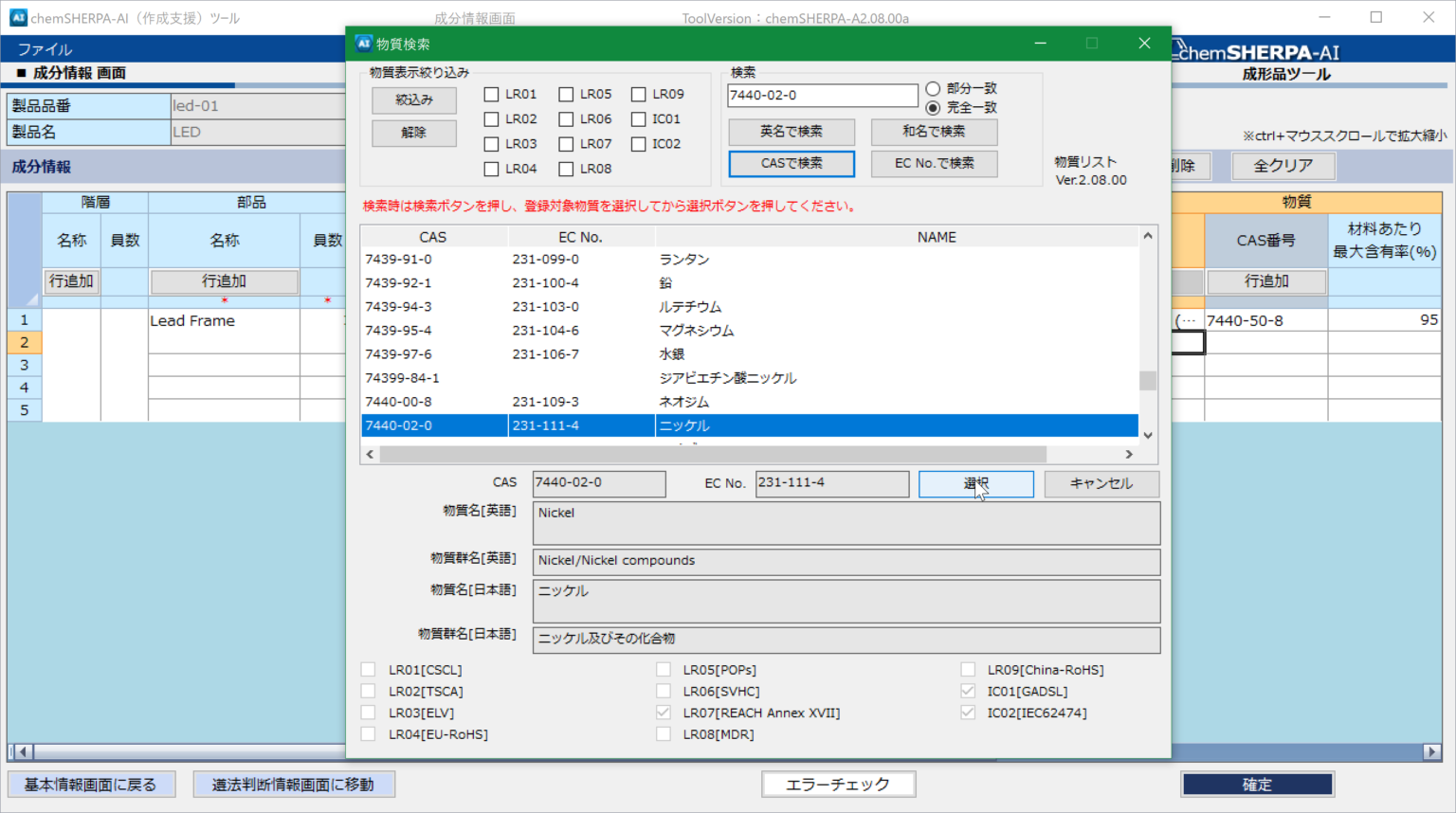Select the 完全一致 radio option
The image size is (1456, 813).
[x=933, y=108]
